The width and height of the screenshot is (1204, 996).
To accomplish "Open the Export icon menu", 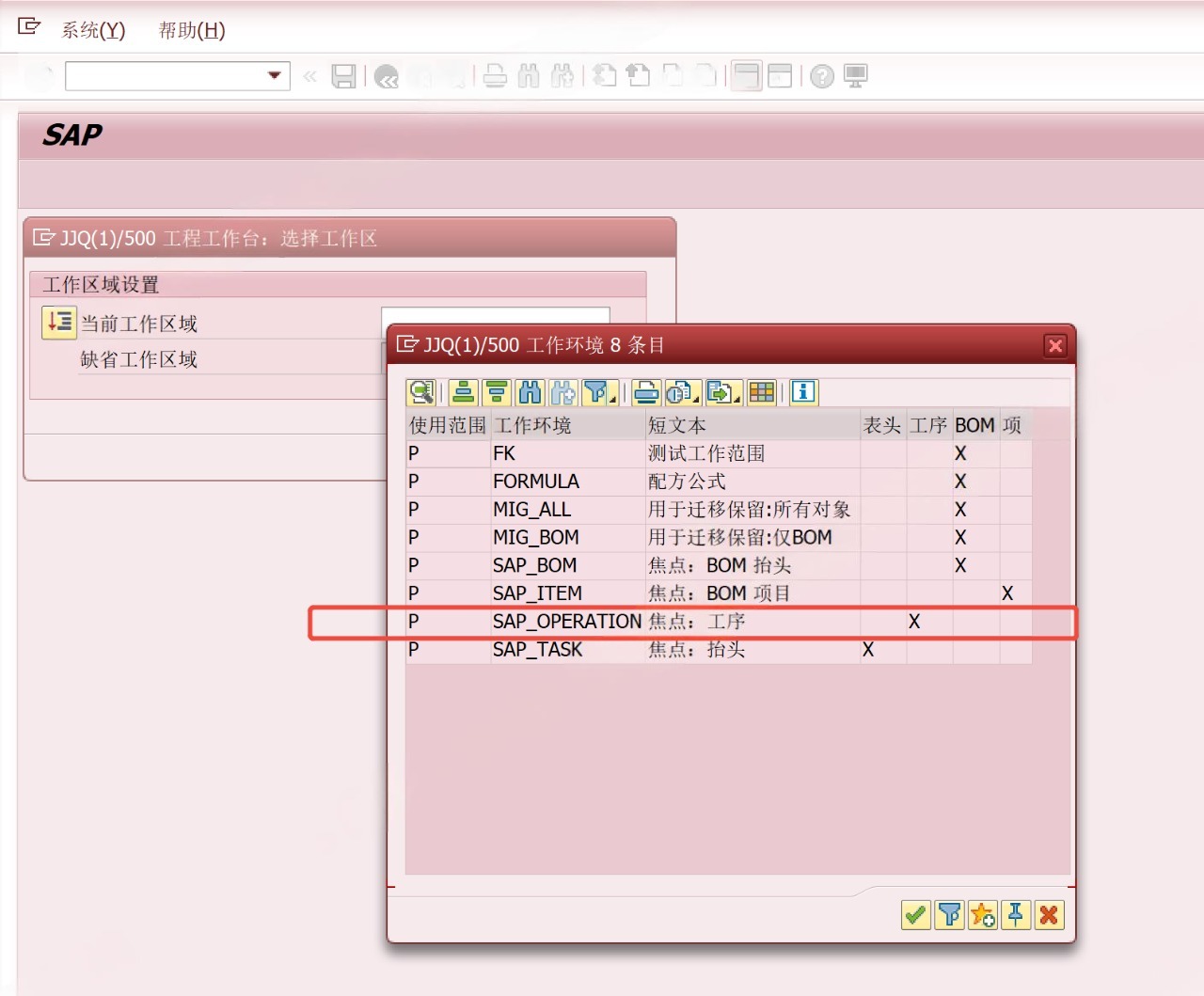I will pyautogui.click(x=723, y=392).
